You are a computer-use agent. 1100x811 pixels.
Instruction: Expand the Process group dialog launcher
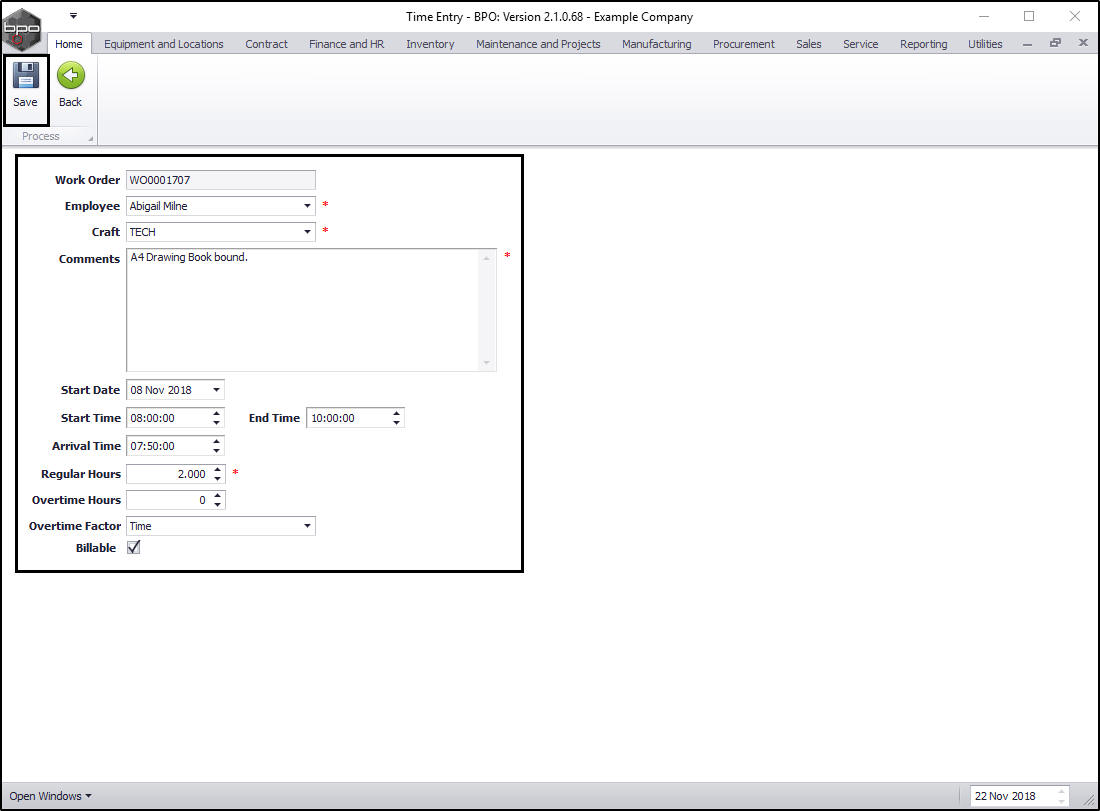point(90,139)
